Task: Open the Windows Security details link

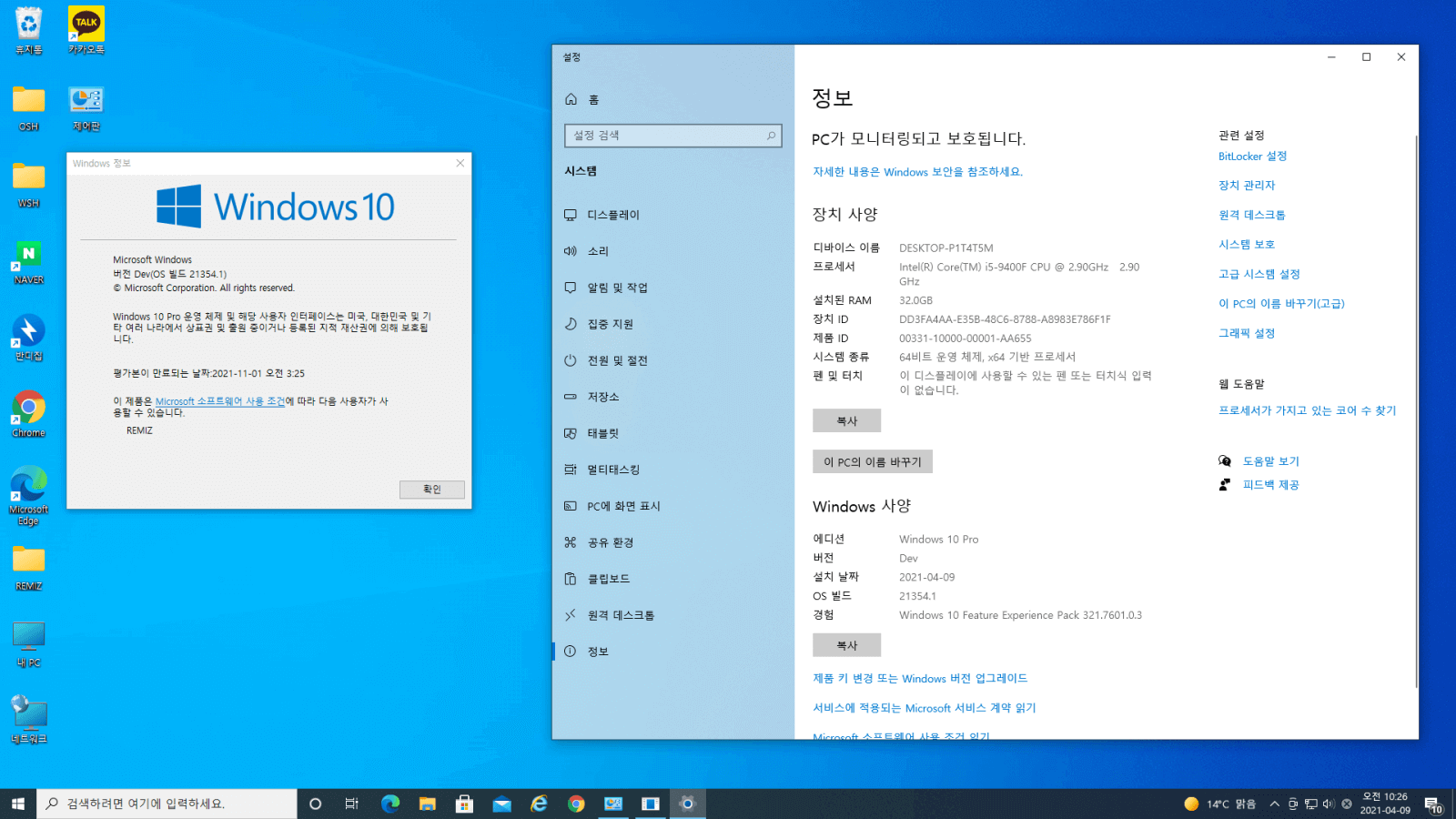Action: [917, 172]
